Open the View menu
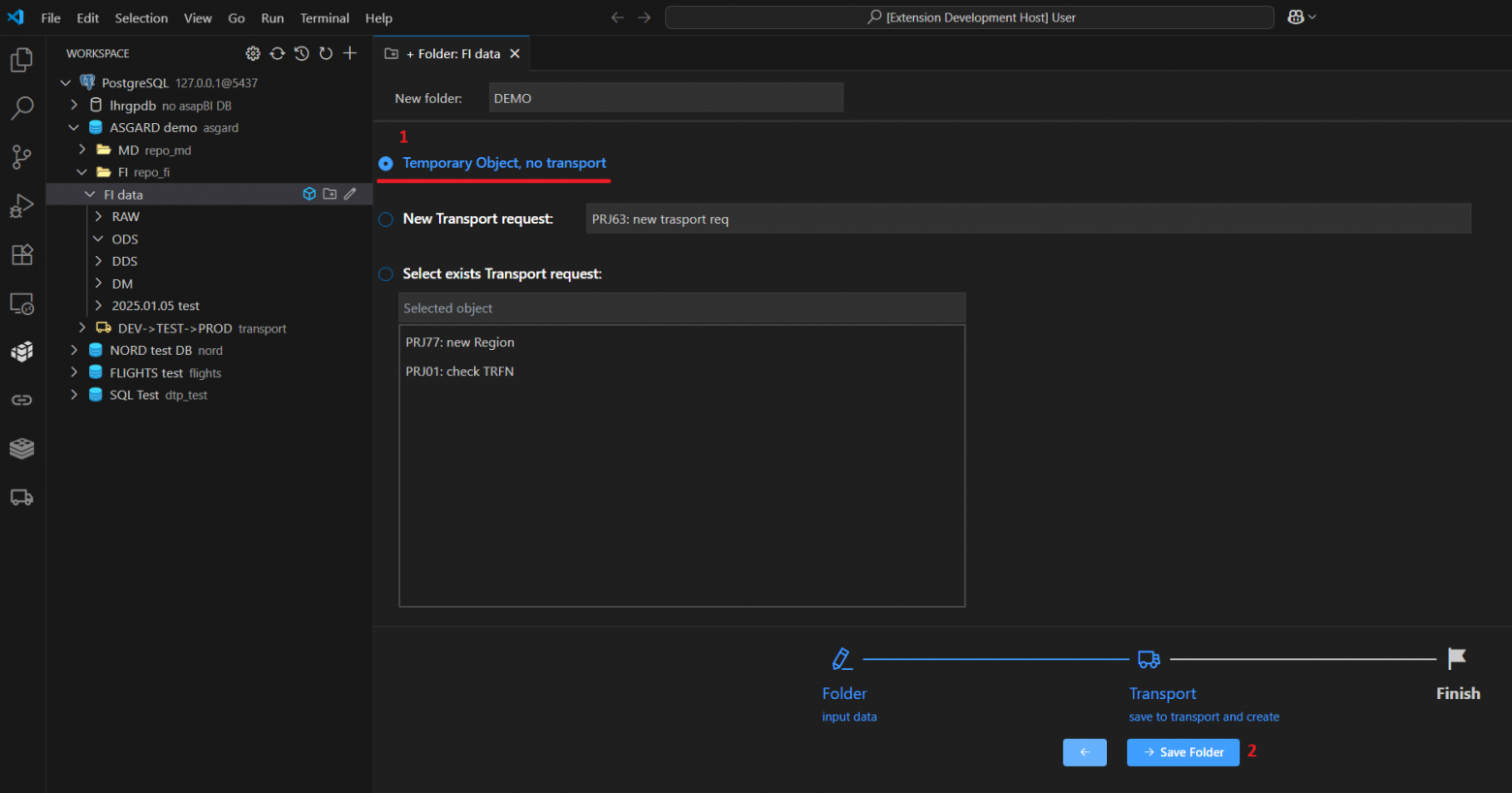 [198, 17]
